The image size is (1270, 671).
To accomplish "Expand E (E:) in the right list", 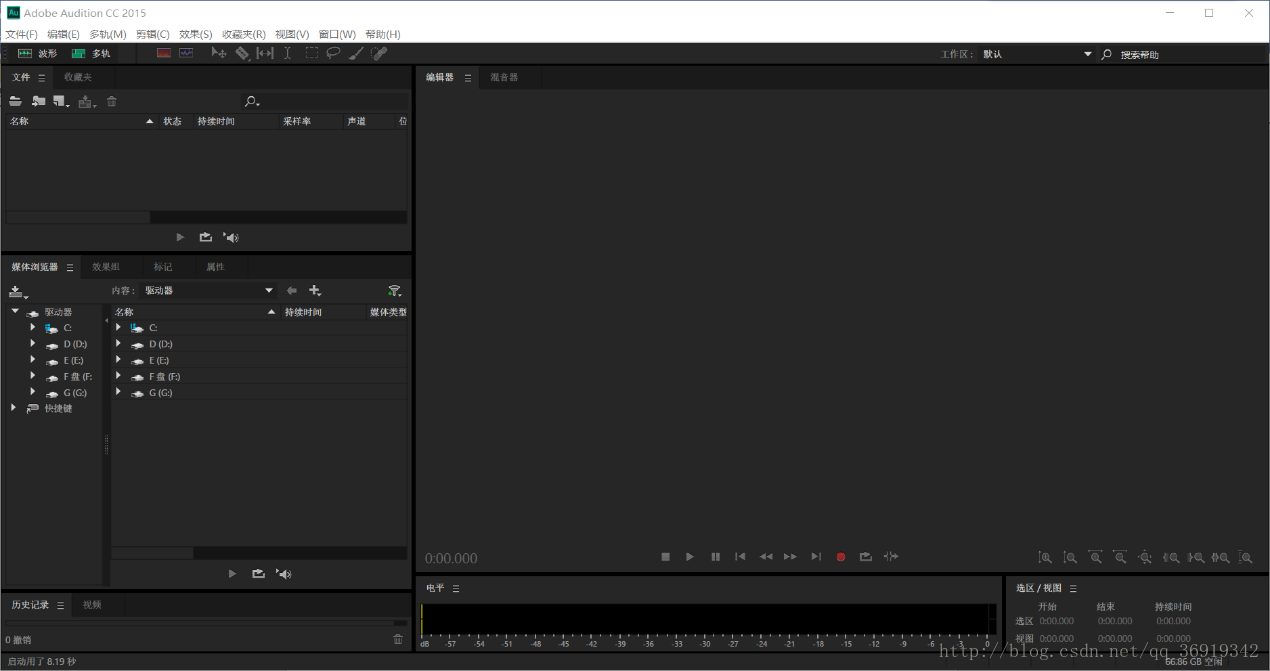I will click(118, 359).
